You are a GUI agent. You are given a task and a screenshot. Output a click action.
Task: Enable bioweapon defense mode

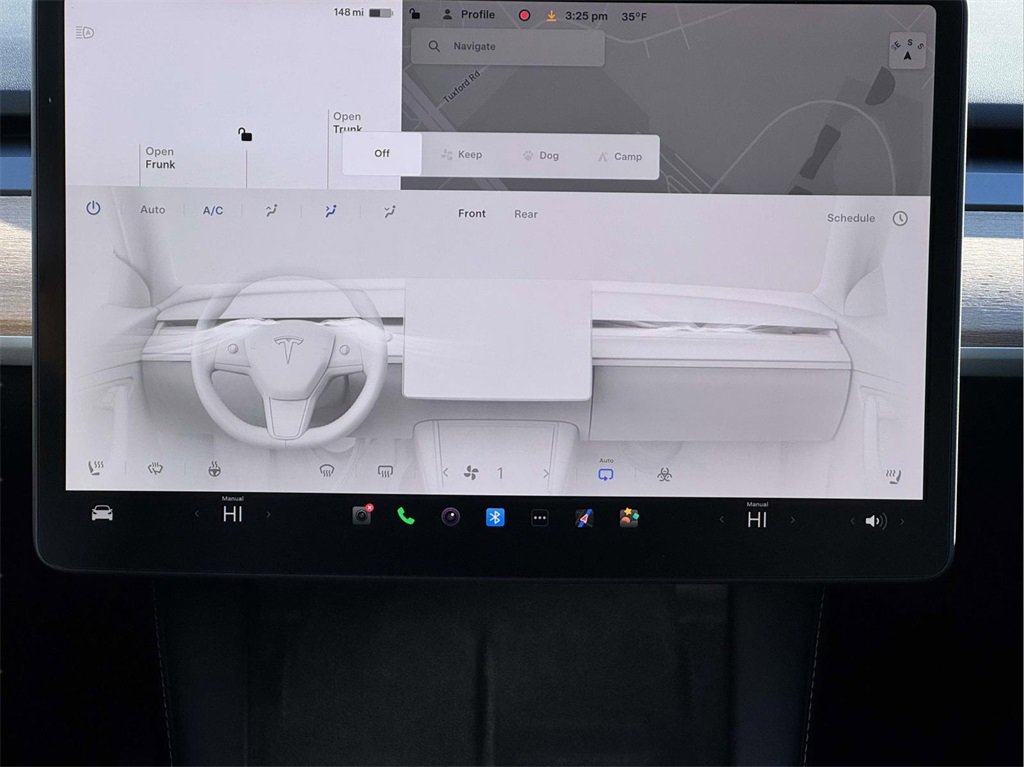tap(664, 474)
